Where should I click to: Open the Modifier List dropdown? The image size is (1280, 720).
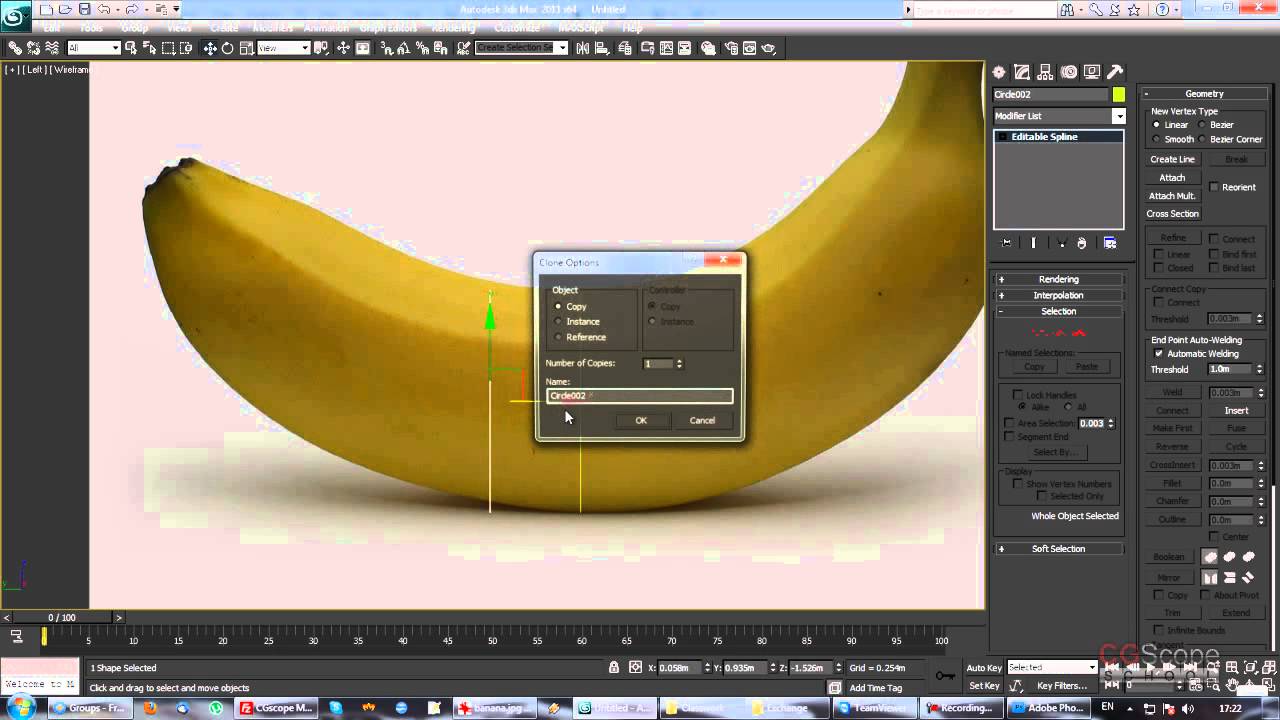(x=1118, y=116)
